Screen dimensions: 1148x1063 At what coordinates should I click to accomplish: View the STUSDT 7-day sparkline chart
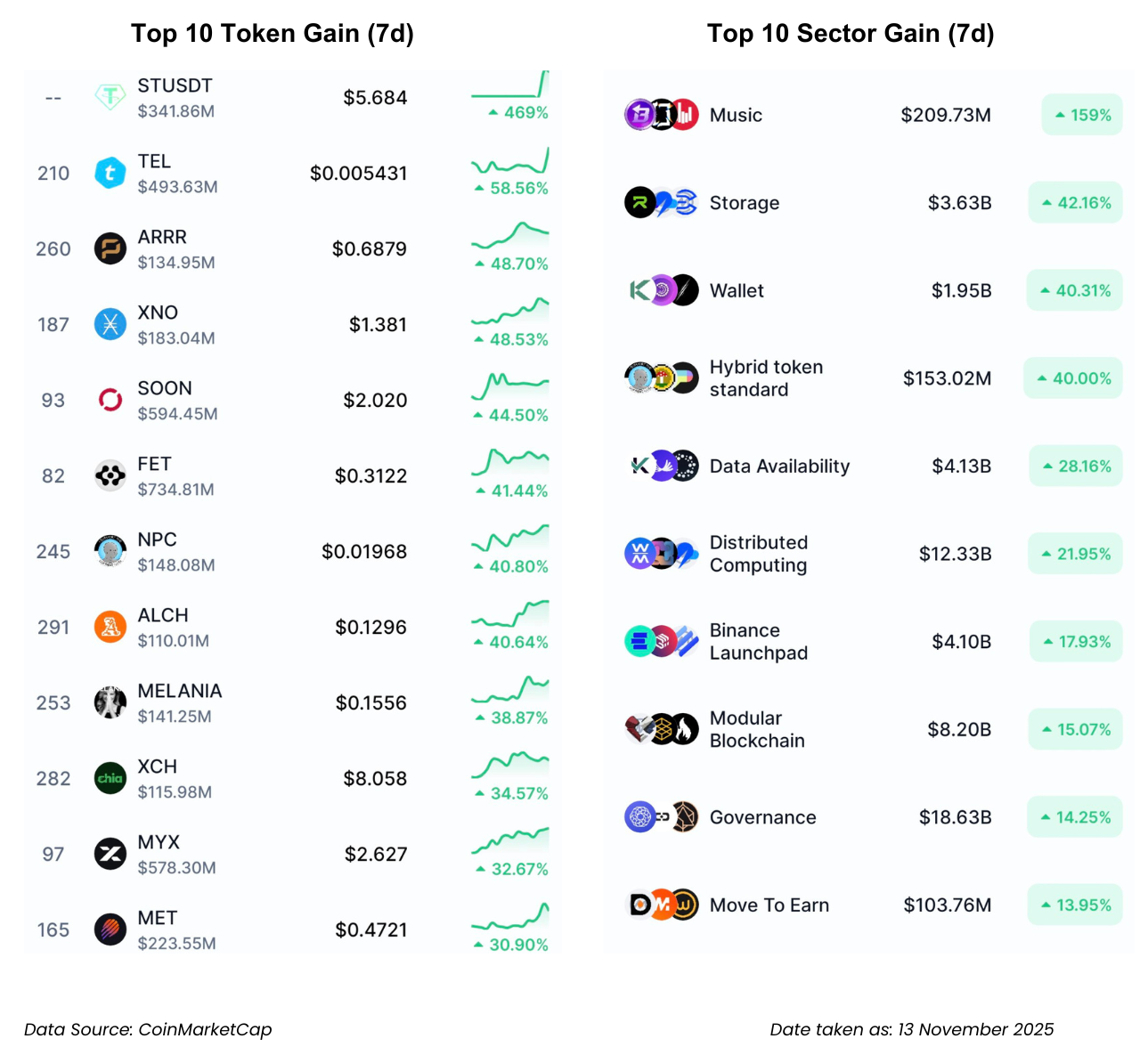point(509,85)
